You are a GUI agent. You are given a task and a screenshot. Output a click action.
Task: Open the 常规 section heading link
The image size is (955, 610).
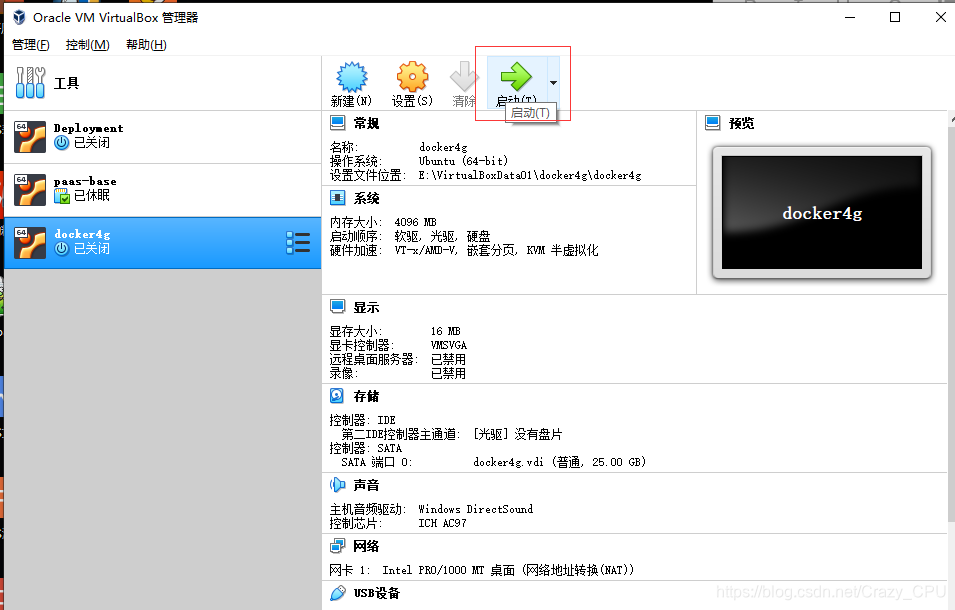(x=366, y=123)
